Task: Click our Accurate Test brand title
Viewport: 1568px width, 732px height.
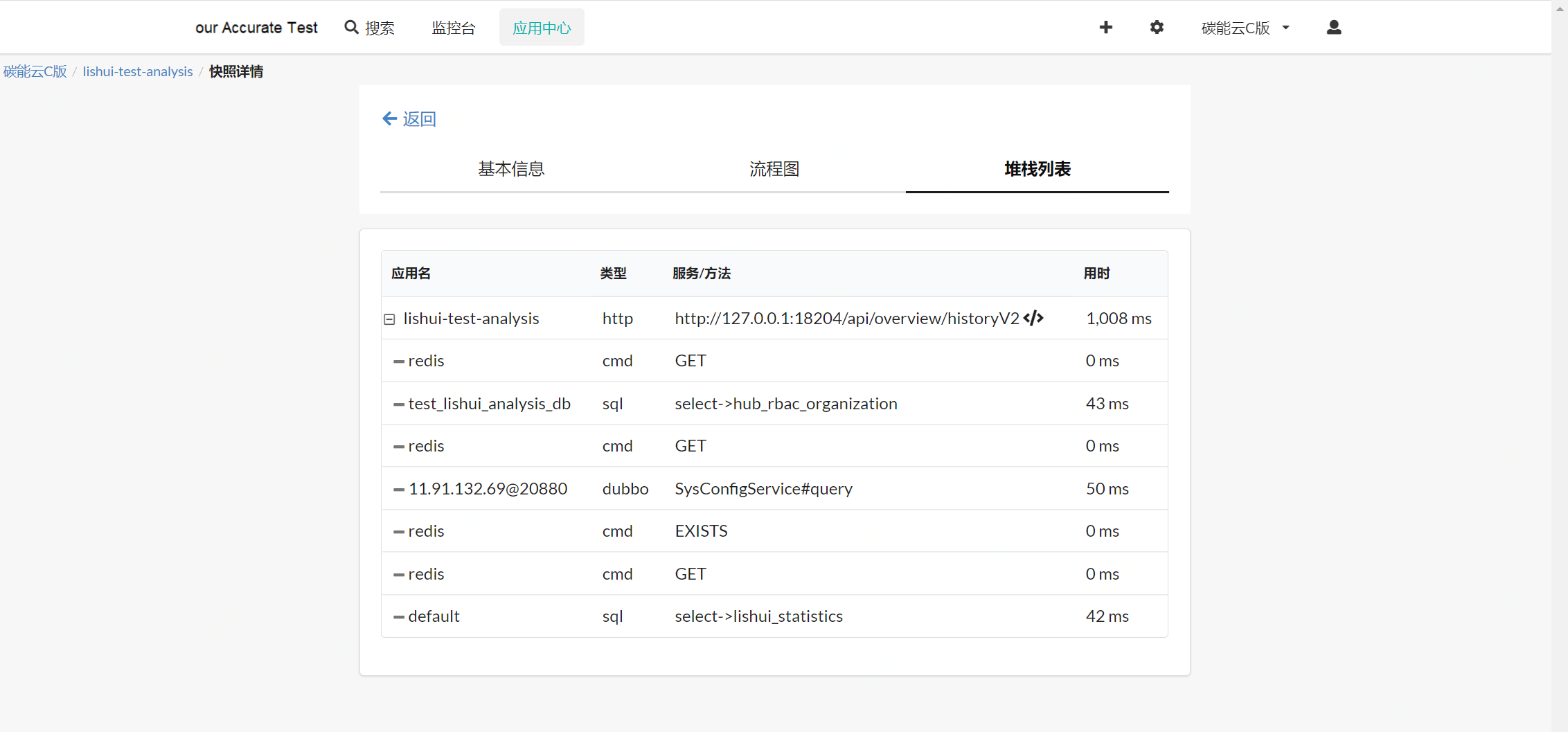Action: [x=256, y=28]
